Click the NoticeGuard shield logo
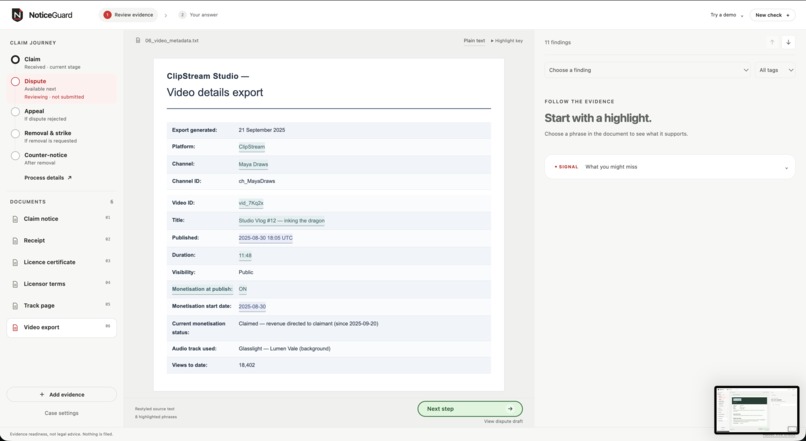Viewport: 806px width, 441px height. tap(17, 15)
